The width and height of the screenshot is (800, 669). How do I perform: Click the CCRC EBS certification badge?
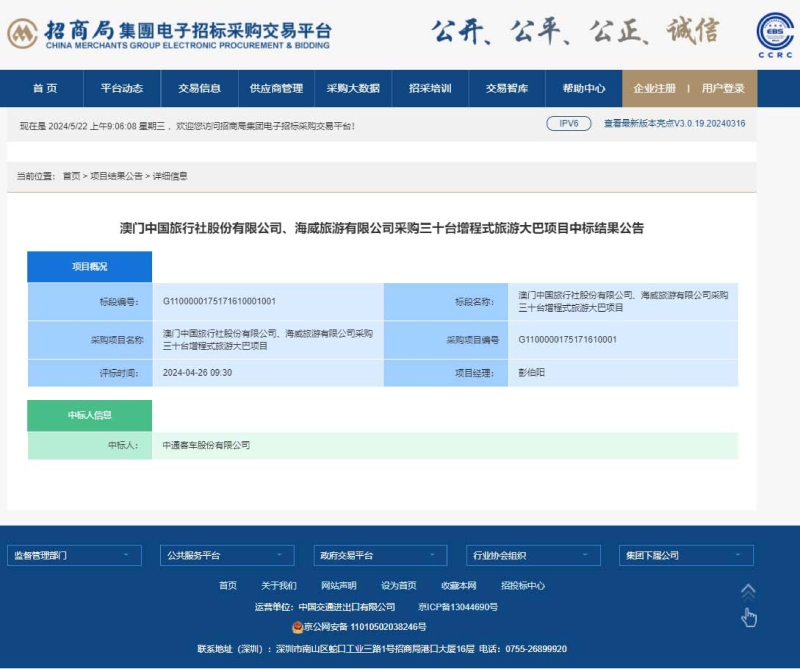(775, 35)
